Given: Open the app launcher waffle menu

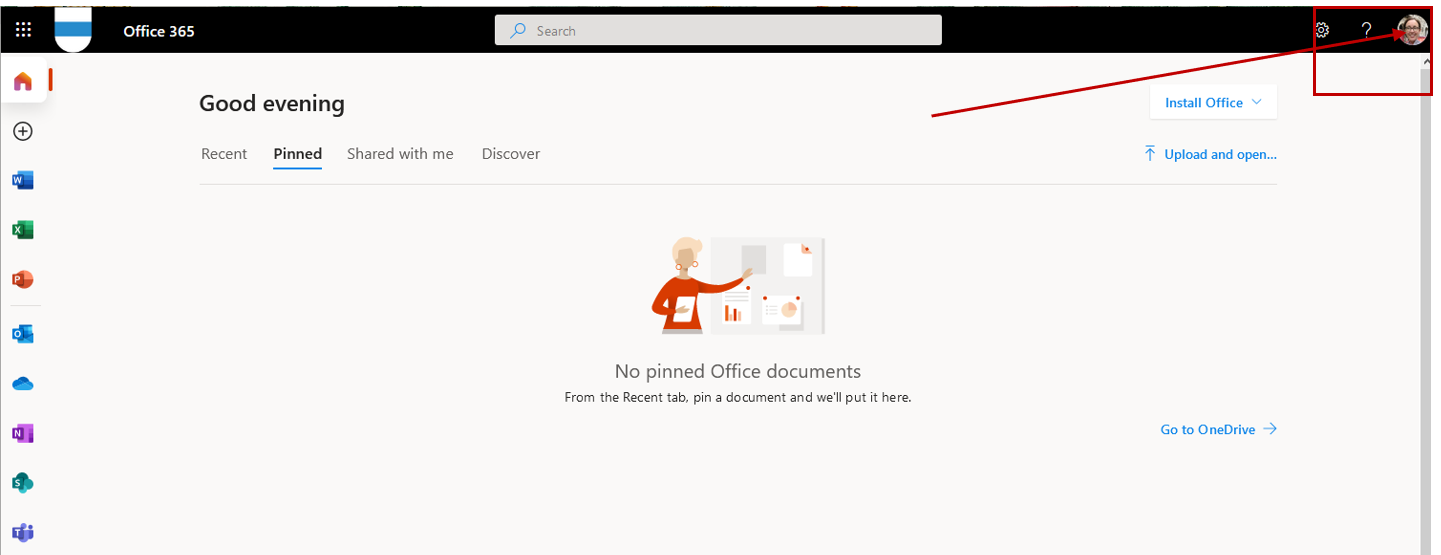Looking at the screenshot, I should click(23, 30).
